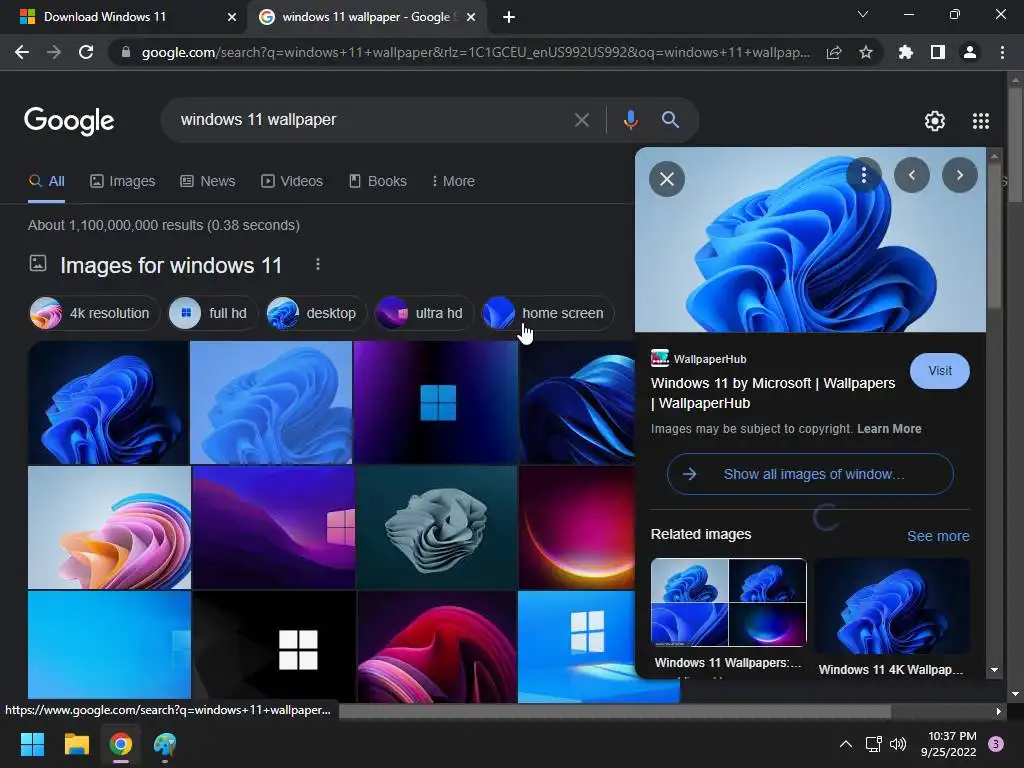
Task: Switch to Books search tab
Action: 377,181
